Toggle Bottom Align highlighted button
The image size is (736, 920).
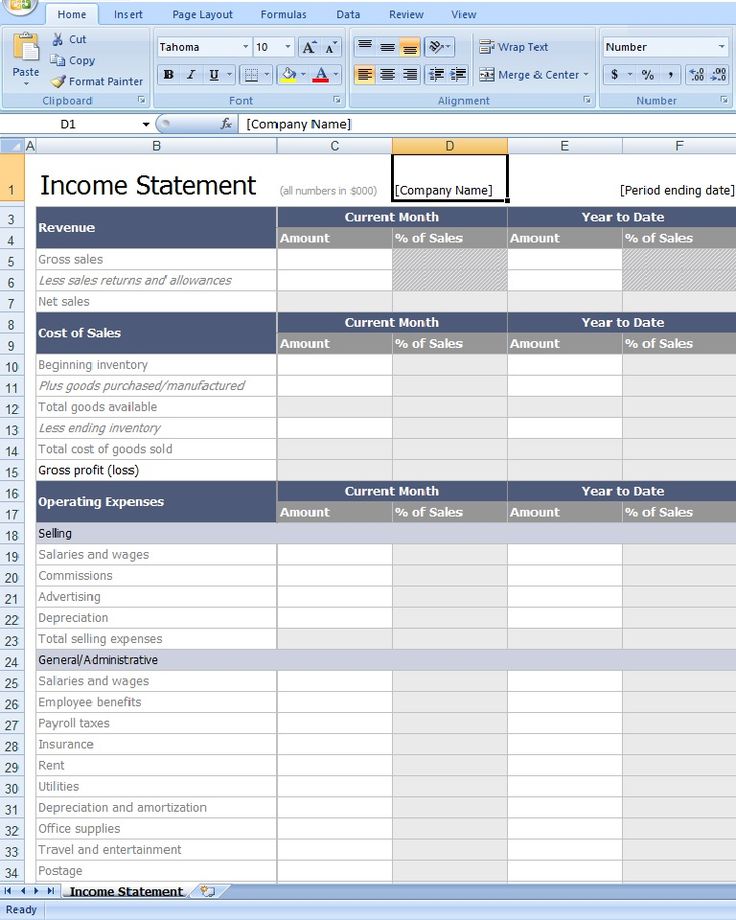pos(410,46)
